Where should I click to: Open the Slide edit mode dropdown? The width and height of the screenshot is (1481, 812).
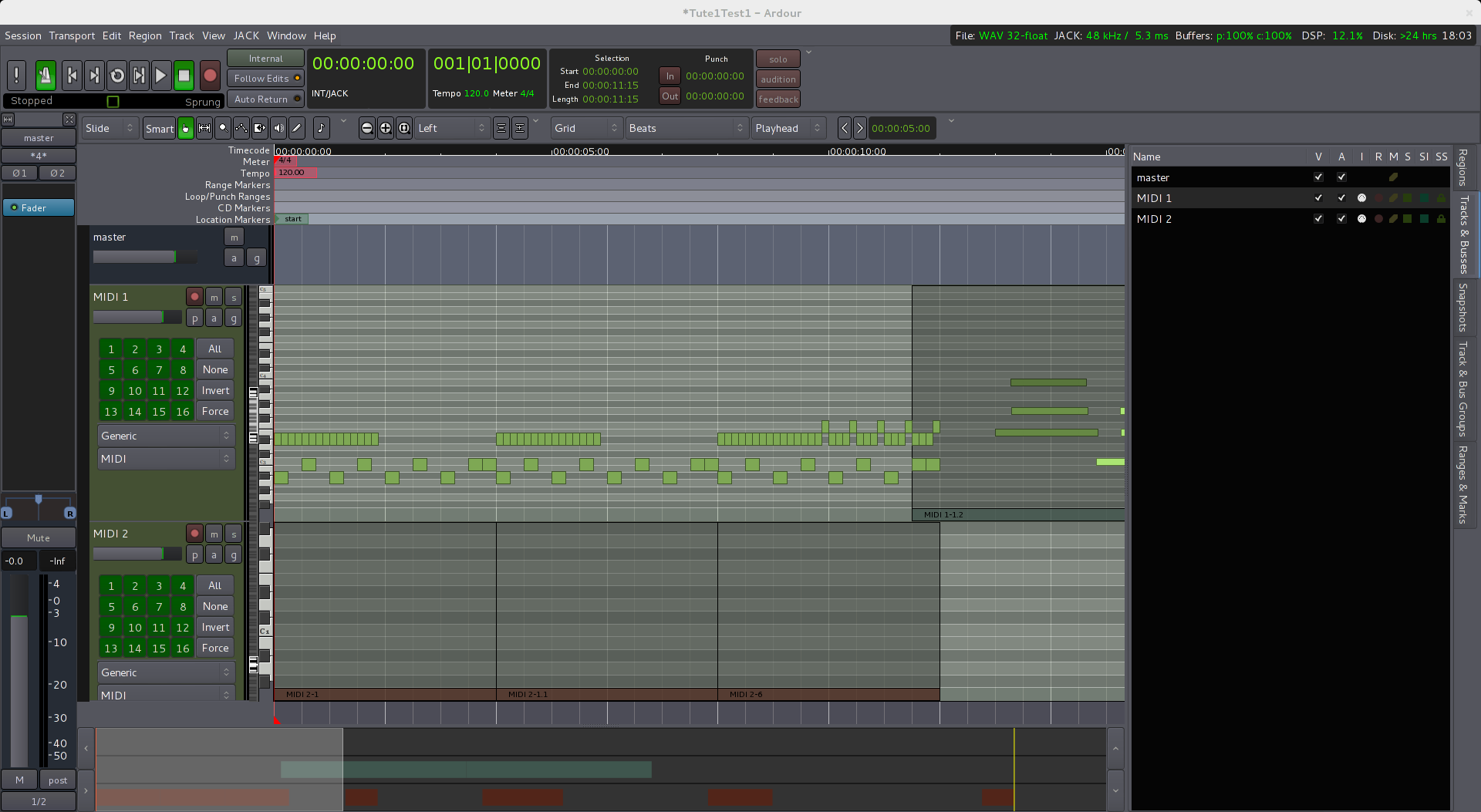[x=110, y=128]
